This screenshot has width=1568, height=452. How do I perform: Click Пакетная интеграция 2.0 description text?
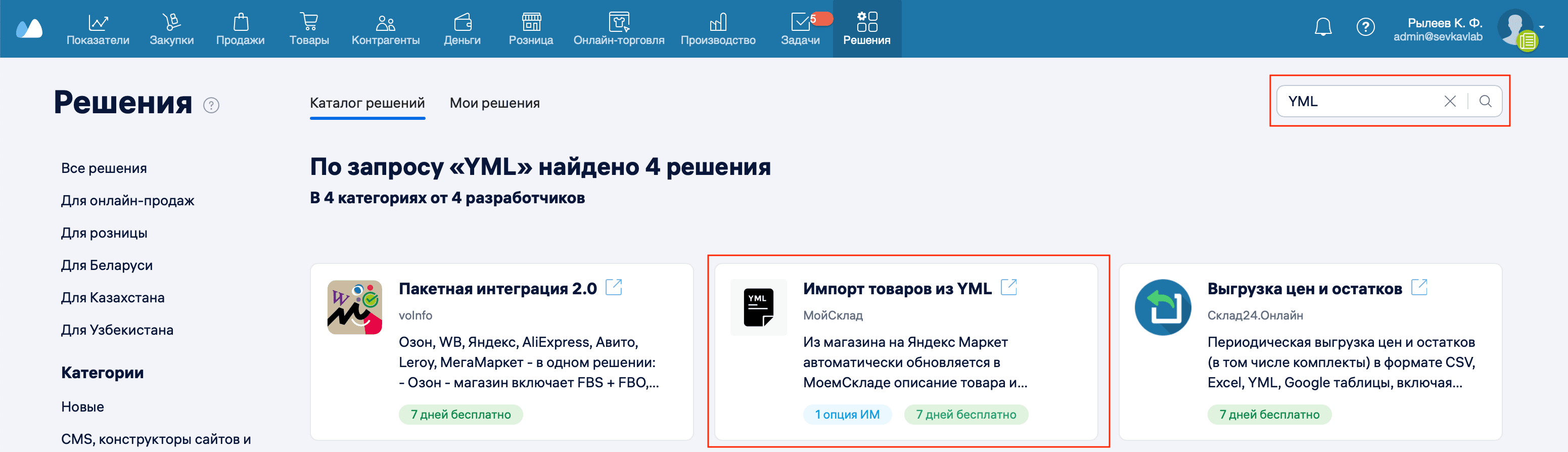pos(528,363)
